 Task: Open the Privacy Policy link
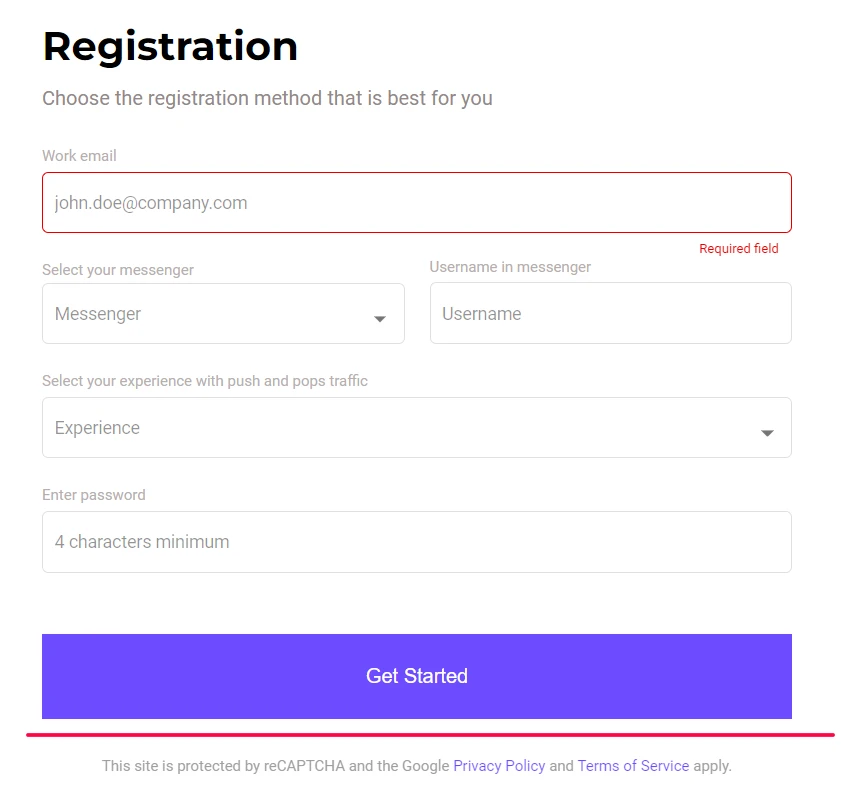pos(499,766)
